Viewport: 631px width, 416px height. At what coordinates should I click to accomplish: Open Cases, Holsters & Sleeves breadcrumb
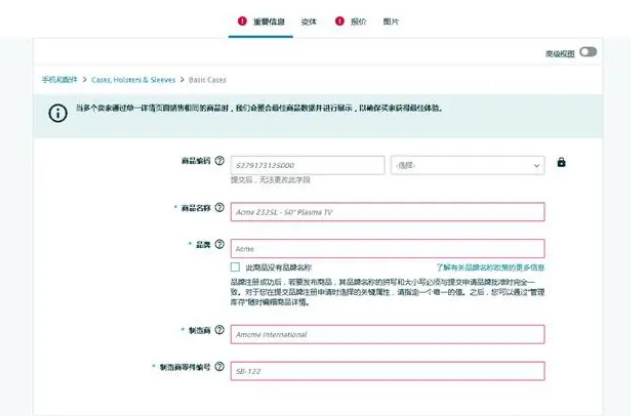click(x=133, y=80)
